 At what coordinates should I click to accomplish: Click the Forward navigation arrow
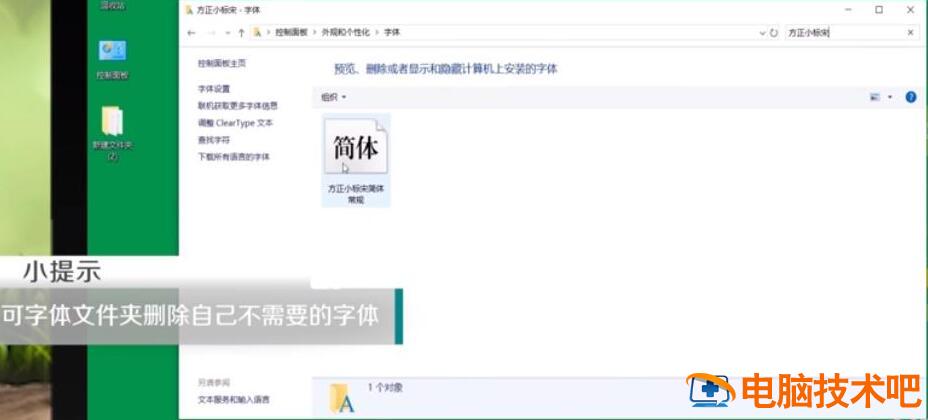tap(211, 33)
